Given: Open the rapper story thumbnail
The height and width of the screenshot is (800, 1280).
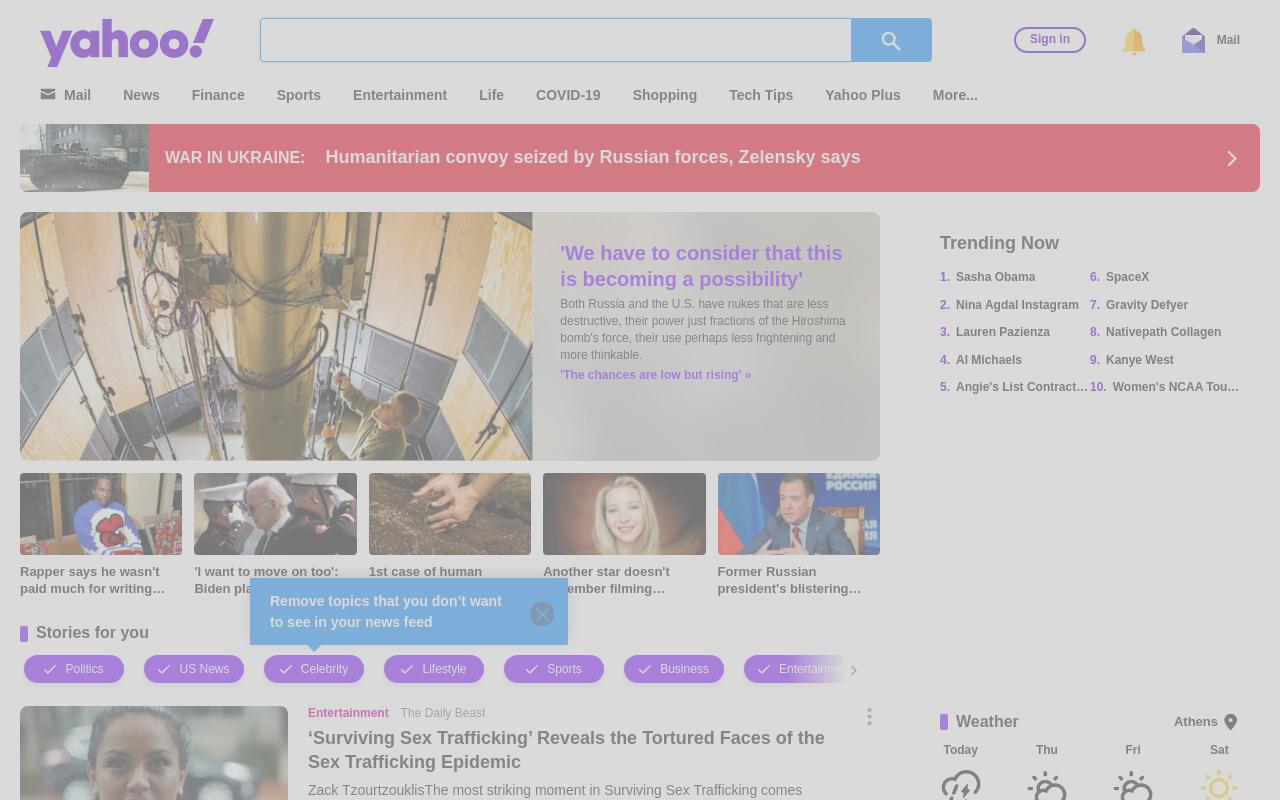Looking at the screenshot, I should (101, 514).
